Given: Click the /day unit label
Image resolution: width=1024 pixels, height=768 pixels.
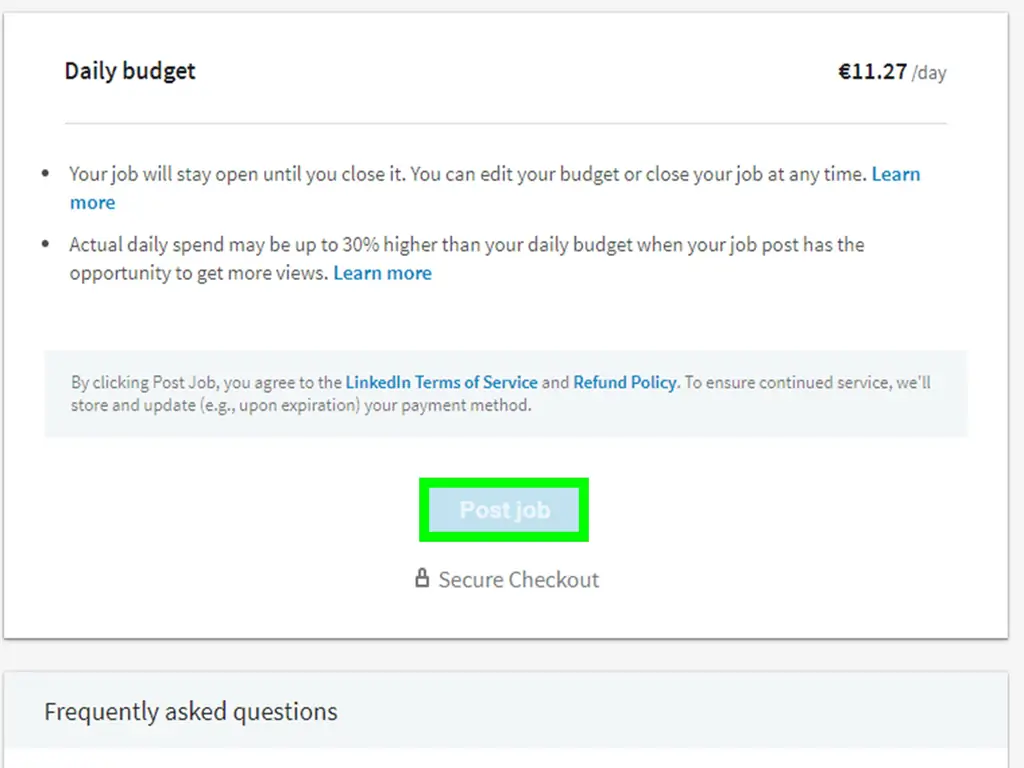Looking at the screenshot, I should pos(929,73).
